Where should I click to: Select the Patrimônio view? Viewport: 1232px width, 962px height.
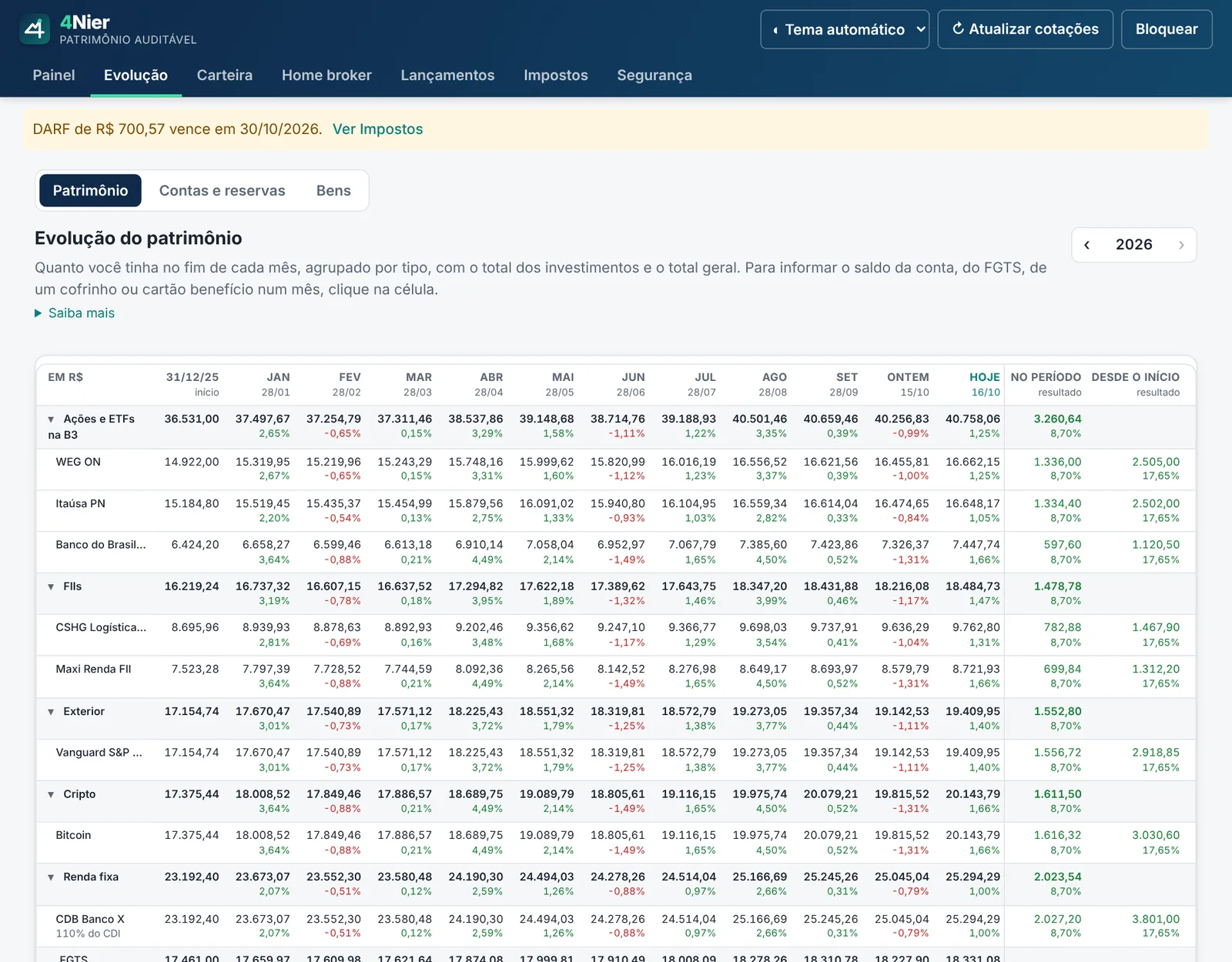point(90,191)
